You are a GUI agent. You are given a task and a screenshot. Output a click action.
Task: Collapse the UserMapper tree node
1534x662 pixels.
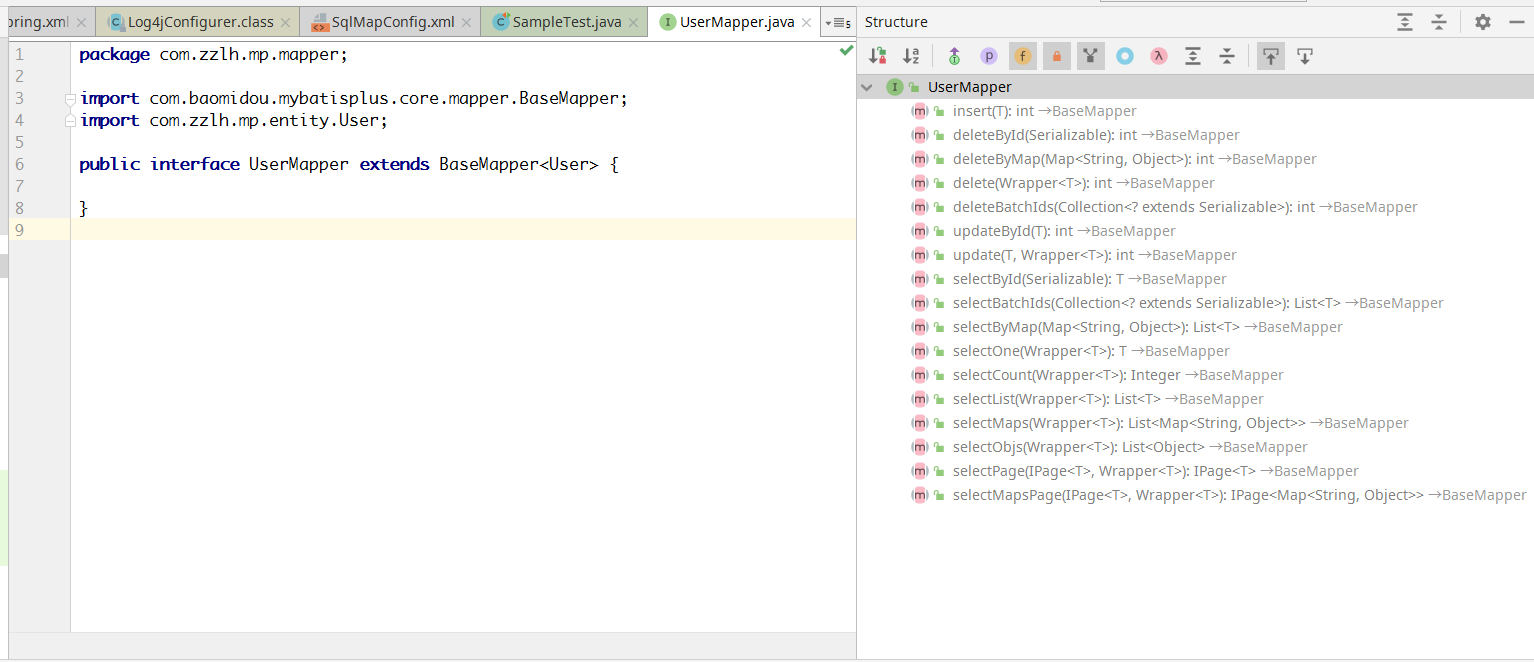[868, 87]
